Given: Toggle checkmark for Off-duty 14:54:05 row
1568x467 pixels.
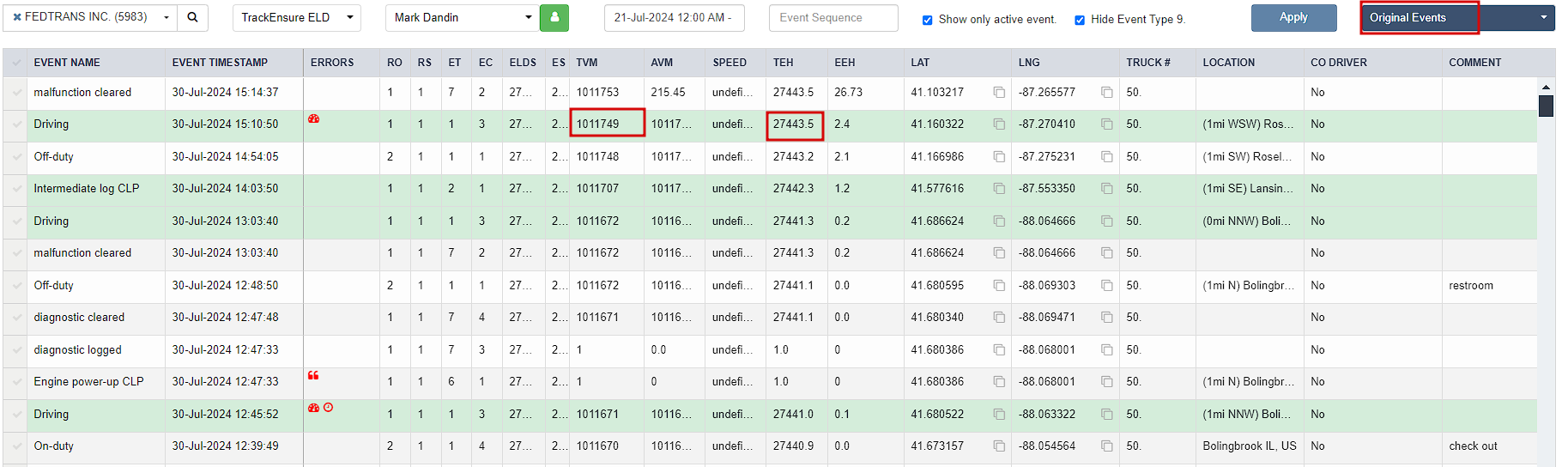Looking at the screenshot, I should [15, 157].
